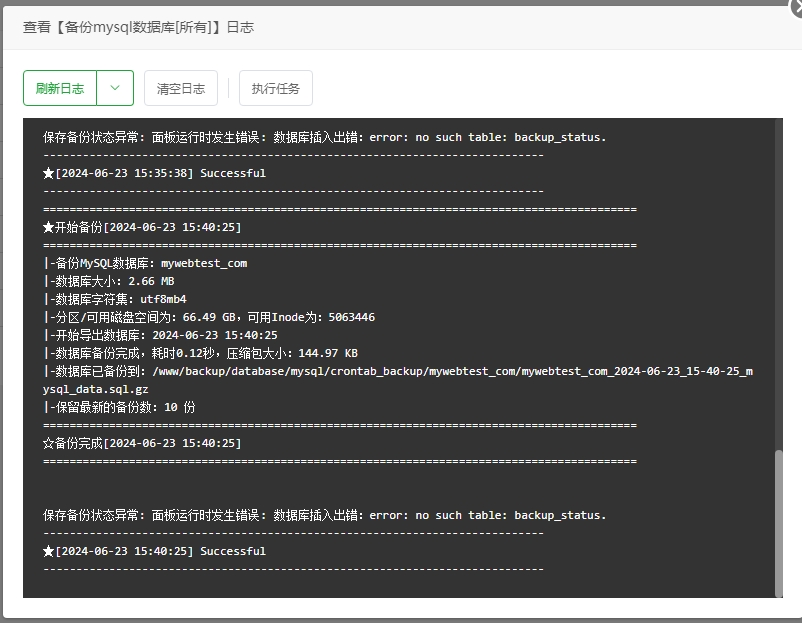The image size is (802, 623).
Task: Click the 开始导出数据库 timestamp line
Action: coord(161,335)
